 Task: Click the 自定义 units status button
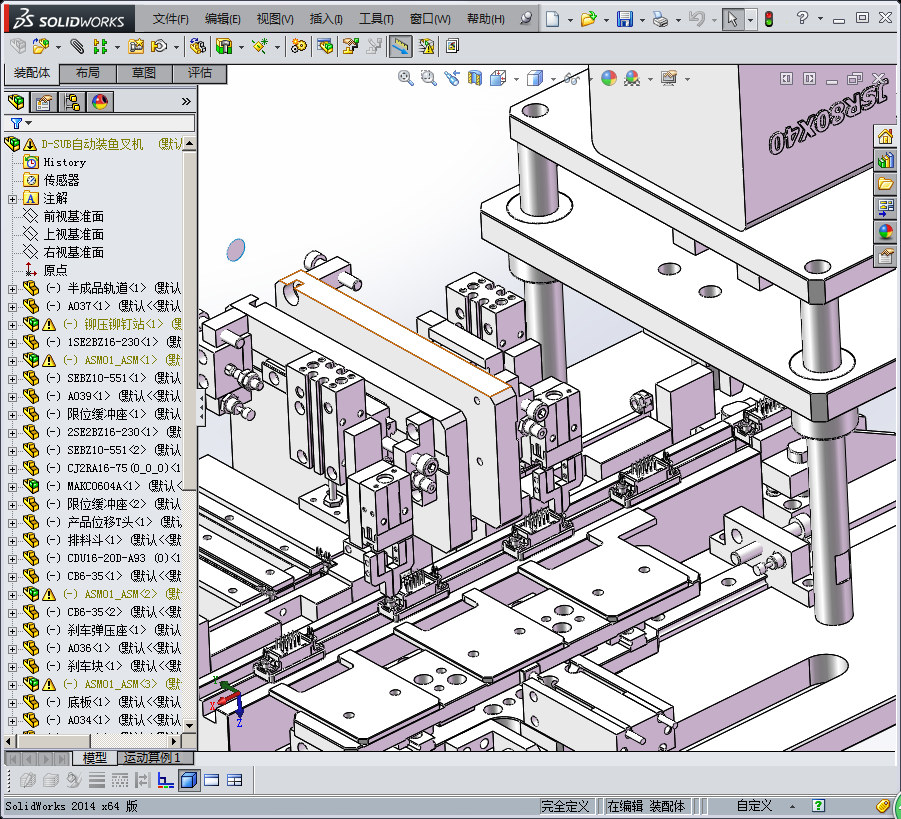tap(754, 806)
